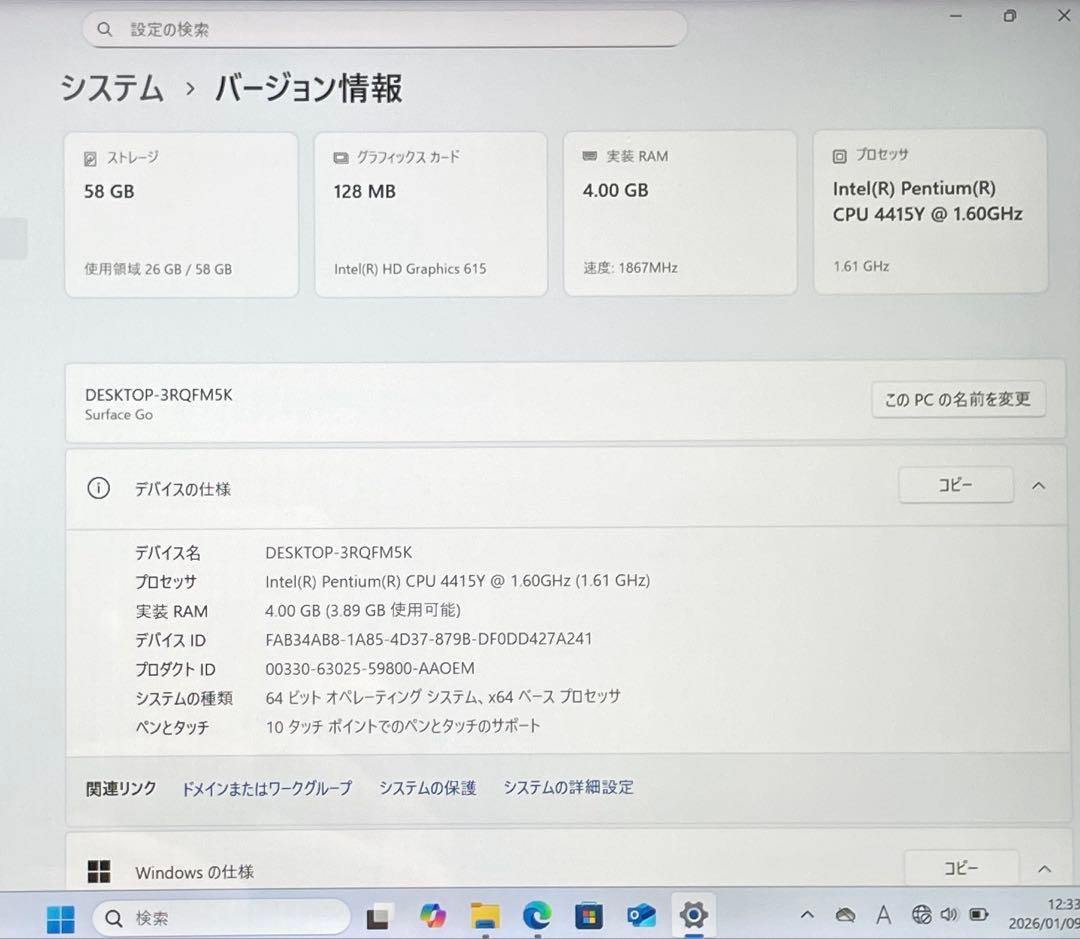Open システムの保護 settings link
Viewport: 1080px width, 939px height.
click(427, 787)
